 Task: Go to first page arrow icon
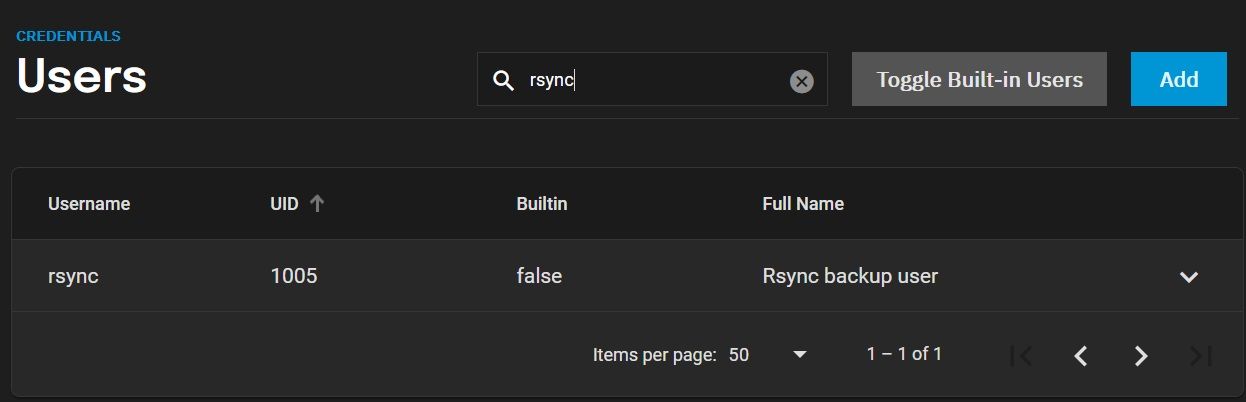[x=1020, y=355]
